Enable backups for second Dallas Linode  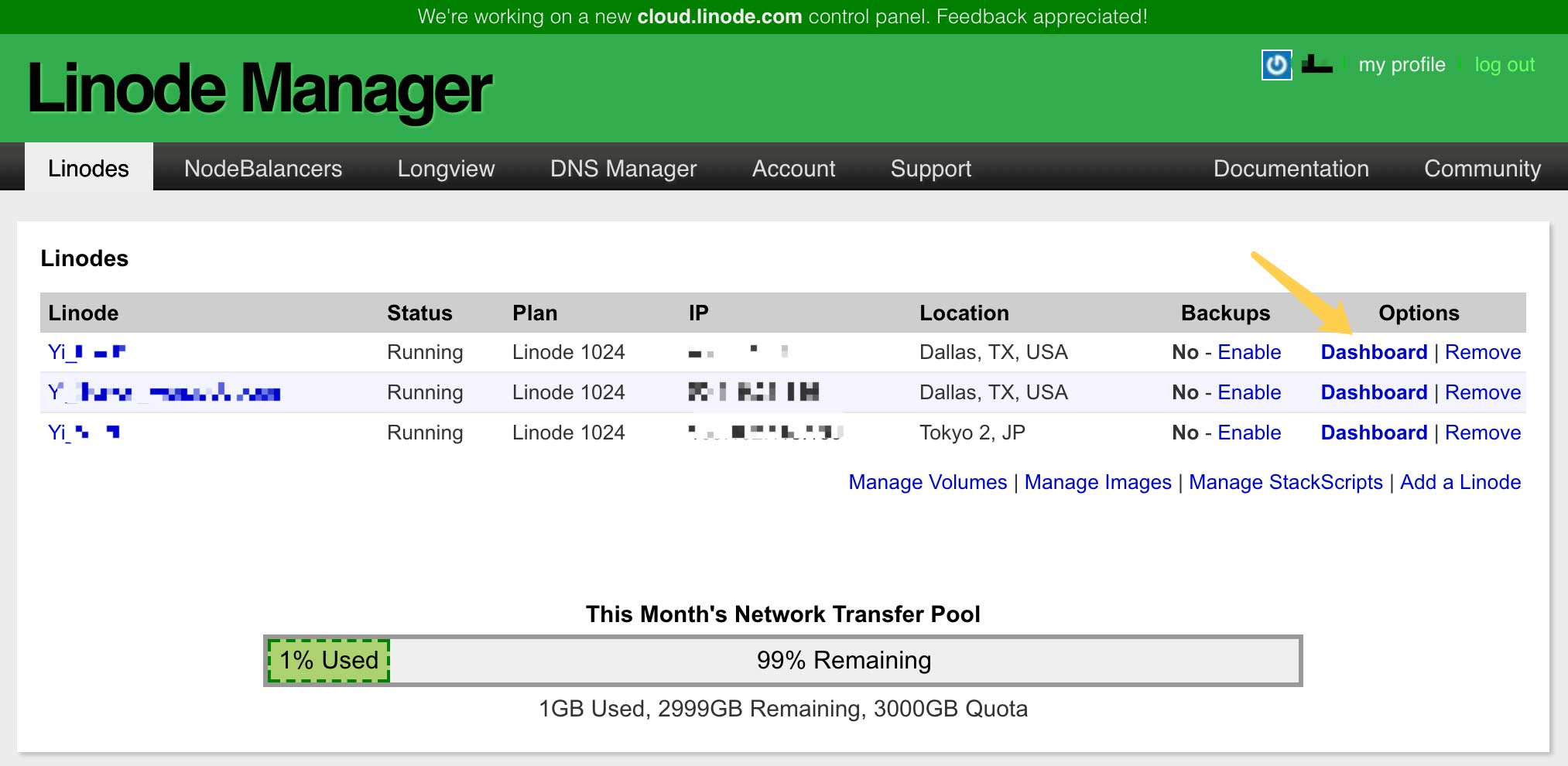[1249, 392]
